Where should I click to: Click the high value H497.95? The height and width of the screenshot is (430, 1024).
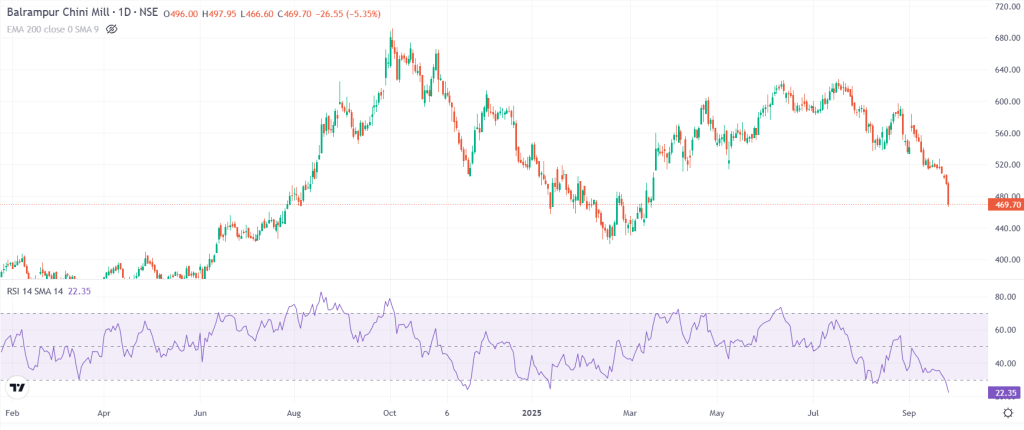(219, 14)
